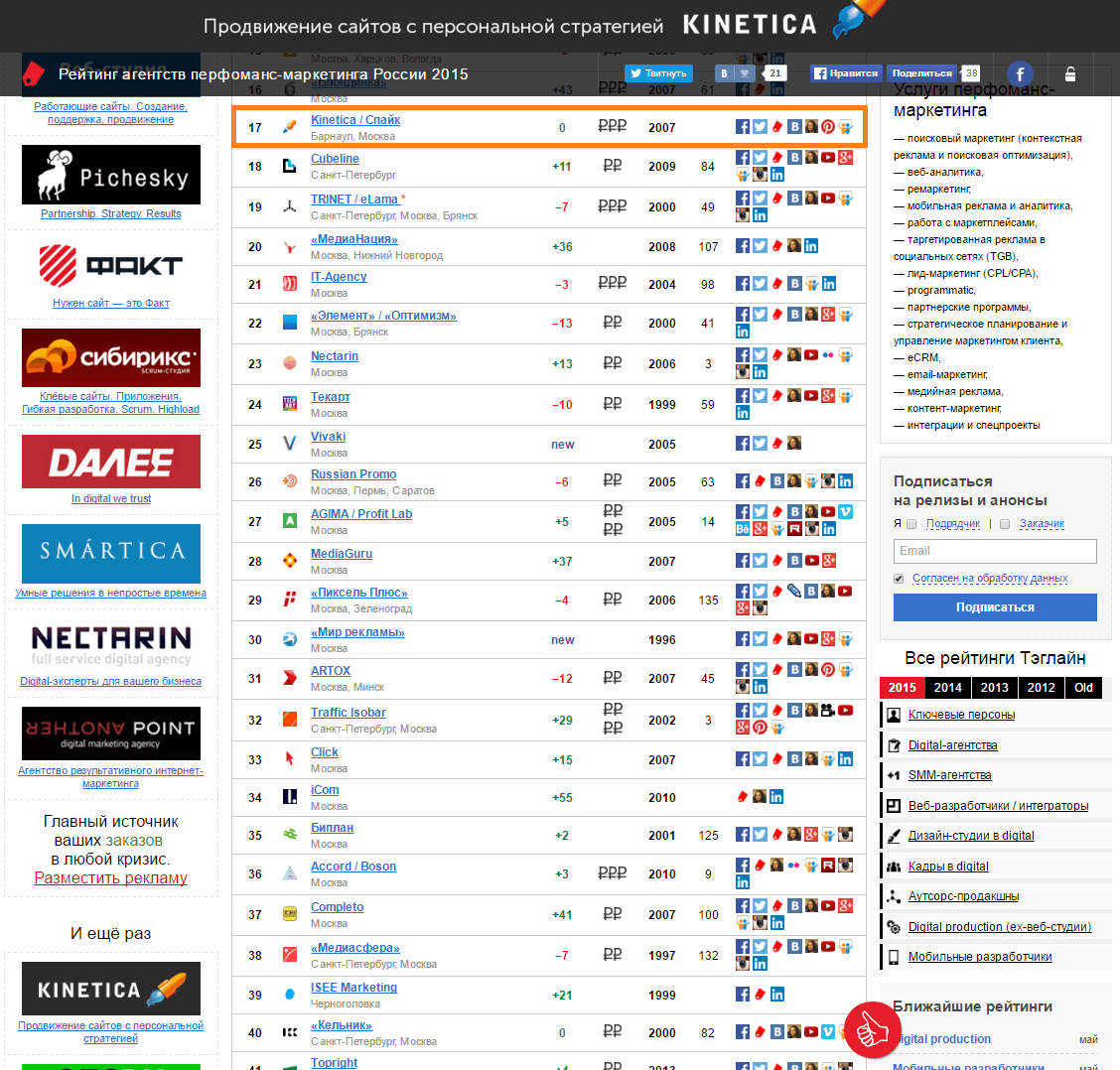This screenshot has width=1120, height=1070.
Task: Click the open padlock icon in header
Action: pos(1070,73)
